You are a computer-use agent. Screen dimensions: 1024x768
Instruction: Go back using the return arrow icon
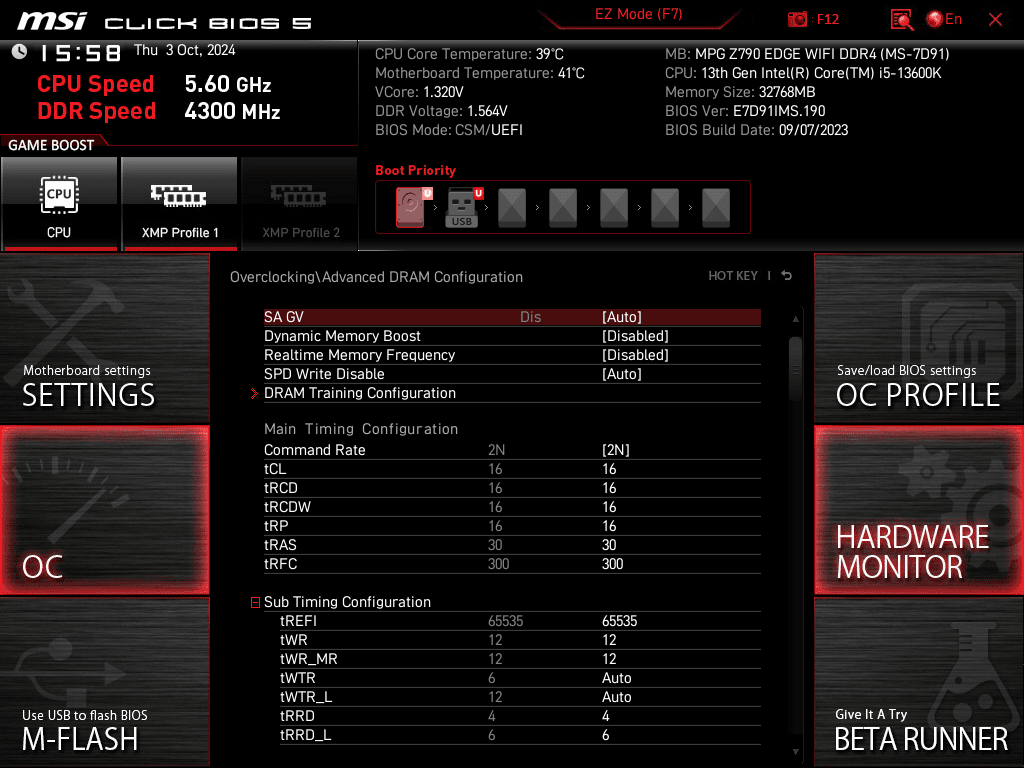click(x=787, y=276)
